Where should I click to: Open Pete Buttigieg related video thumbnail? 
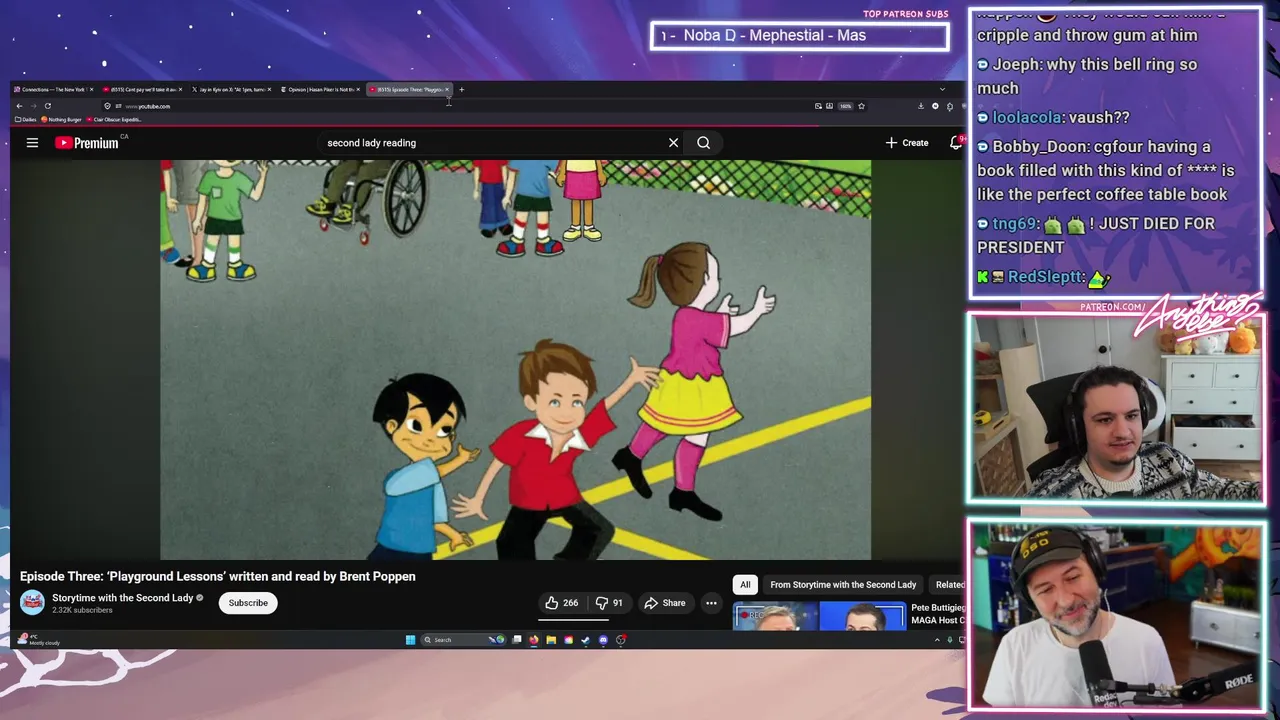tap(819, 617)
